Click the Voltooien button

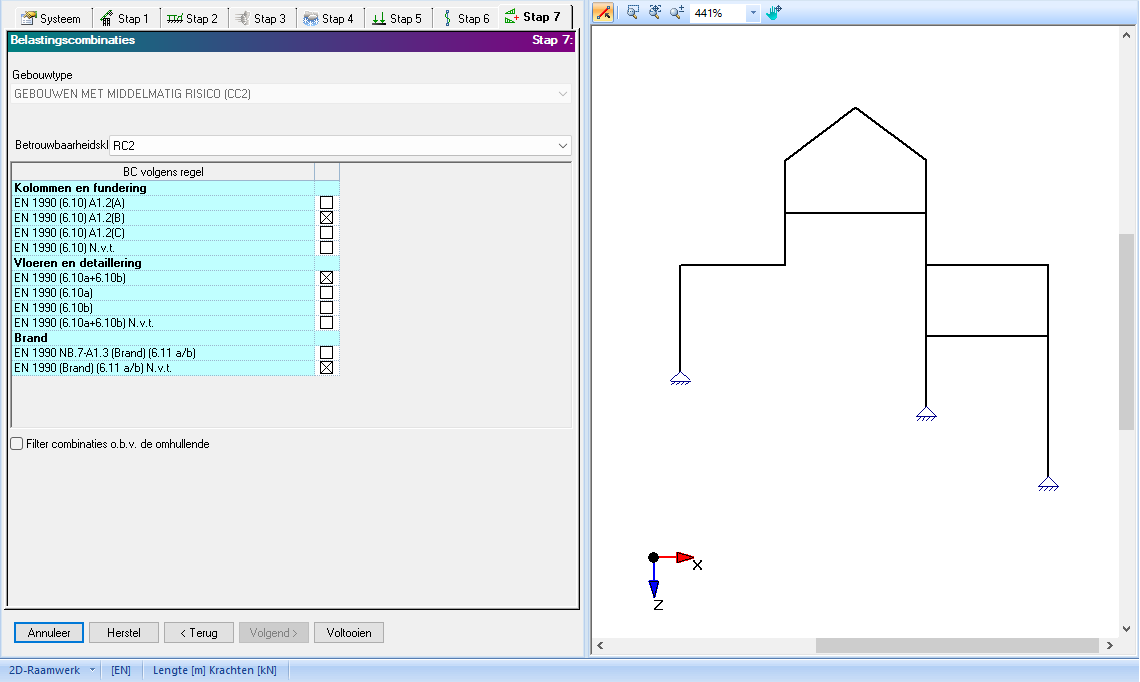(x=349, y=633)
